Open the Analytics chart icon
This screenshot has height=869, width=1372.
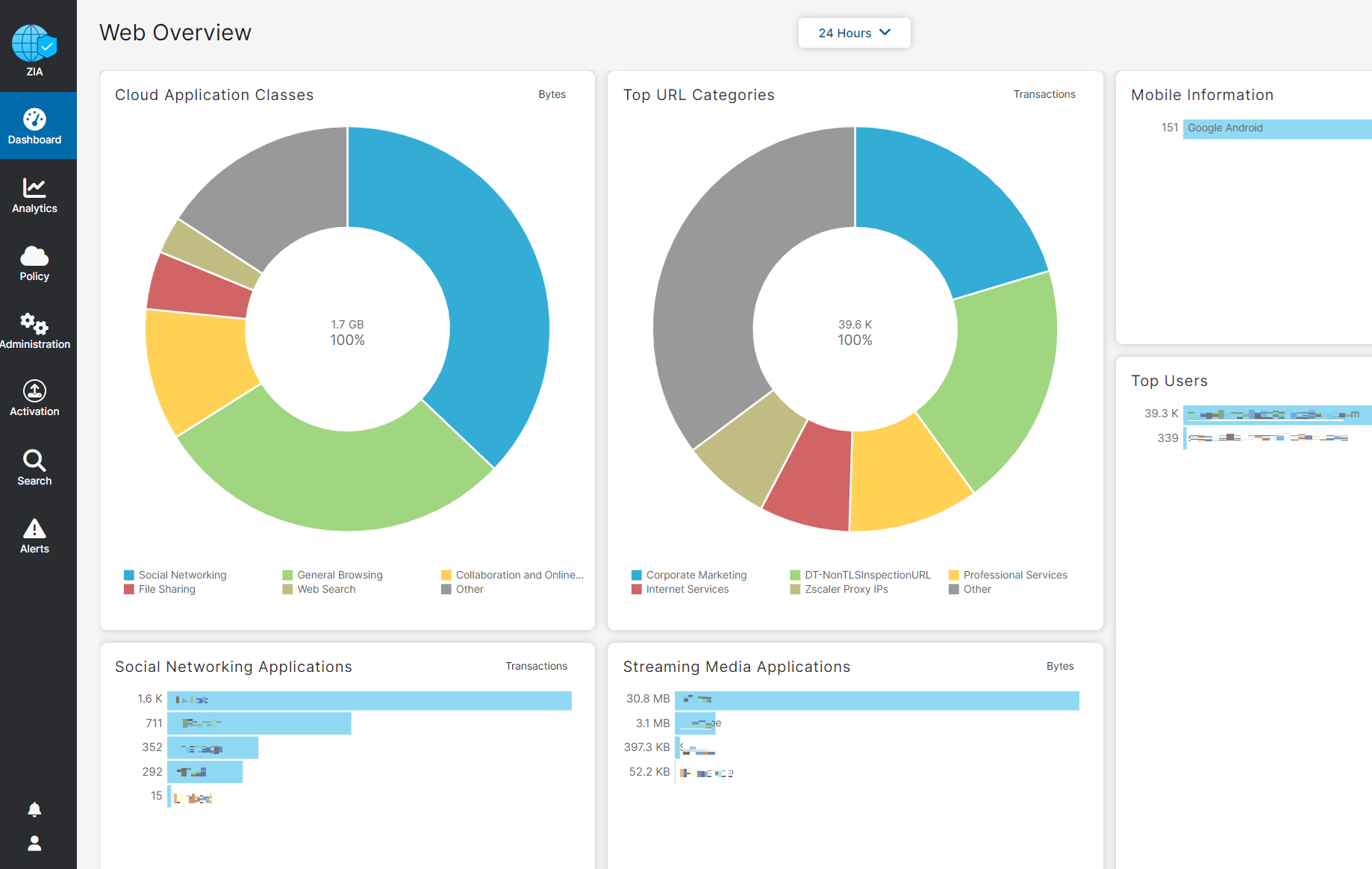[34, 187]
